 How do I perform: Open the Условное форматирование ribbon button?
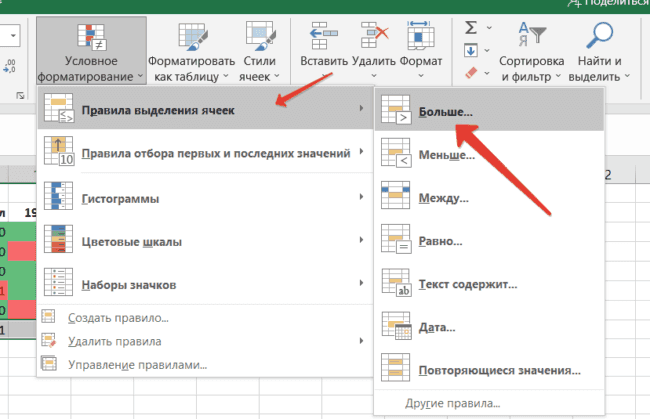pos(90,49)
